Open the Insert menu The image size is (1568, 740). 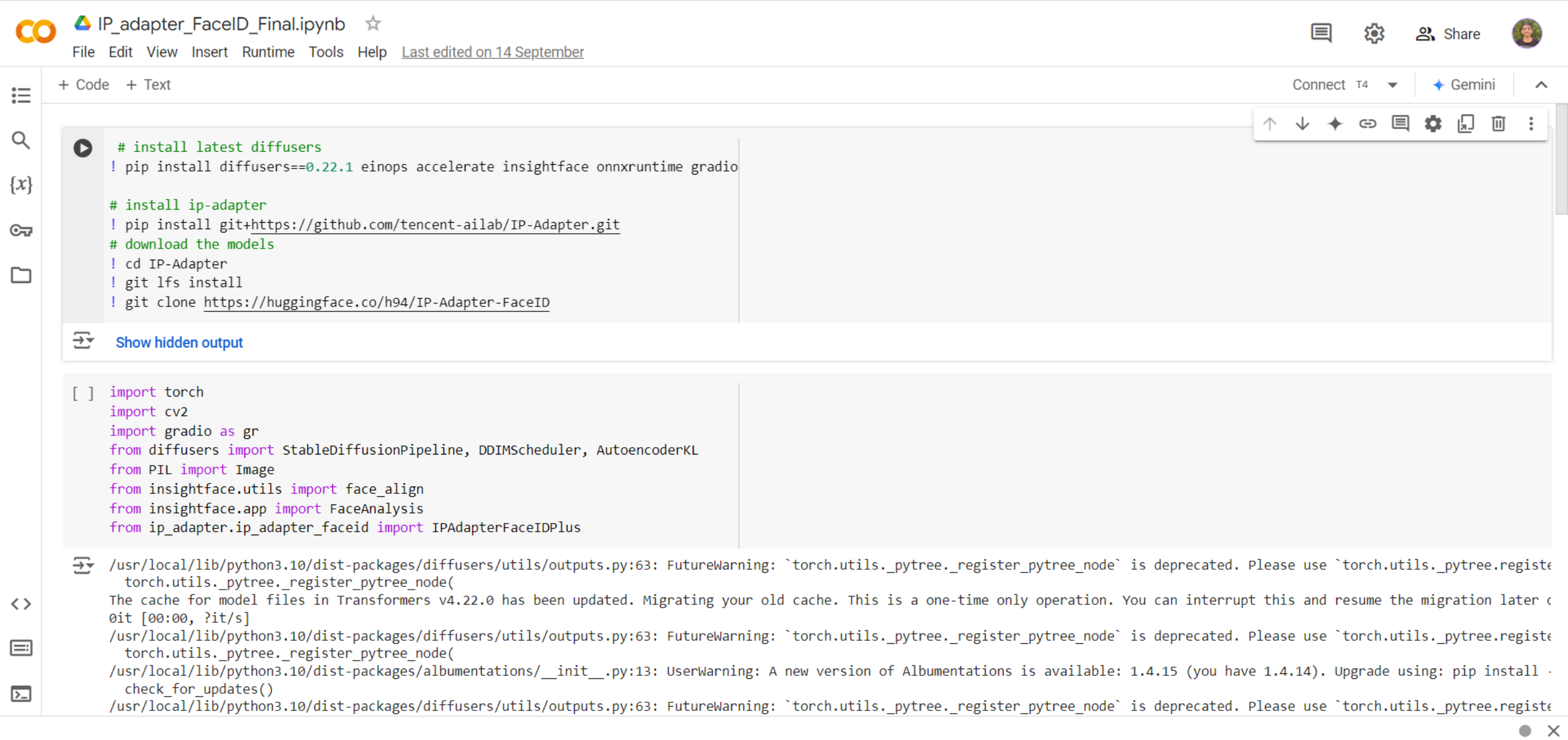[x=209, y=52]
